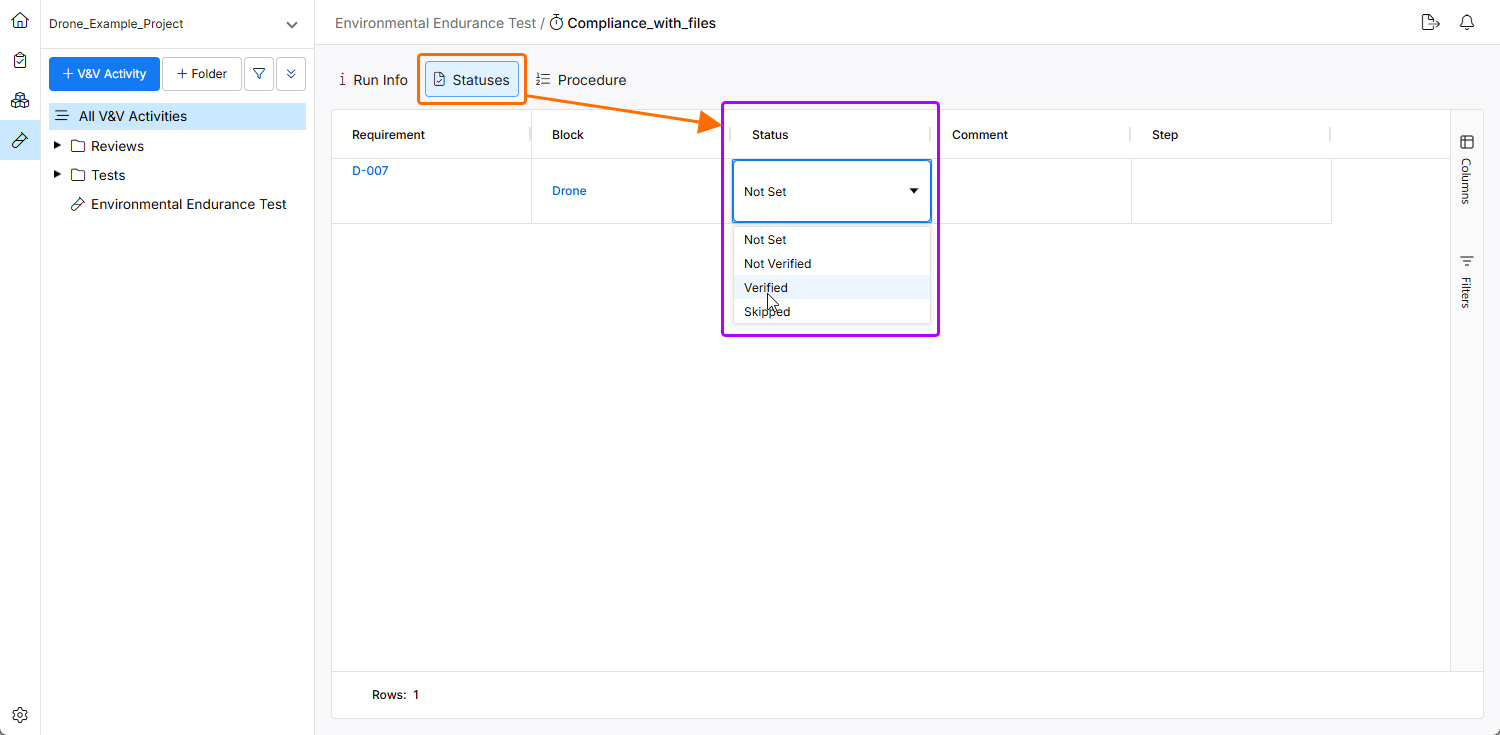Expand the Tests folder
The height and width of the screenshot is (735, 1500).
pyautogui.click(x=57, y=175)
